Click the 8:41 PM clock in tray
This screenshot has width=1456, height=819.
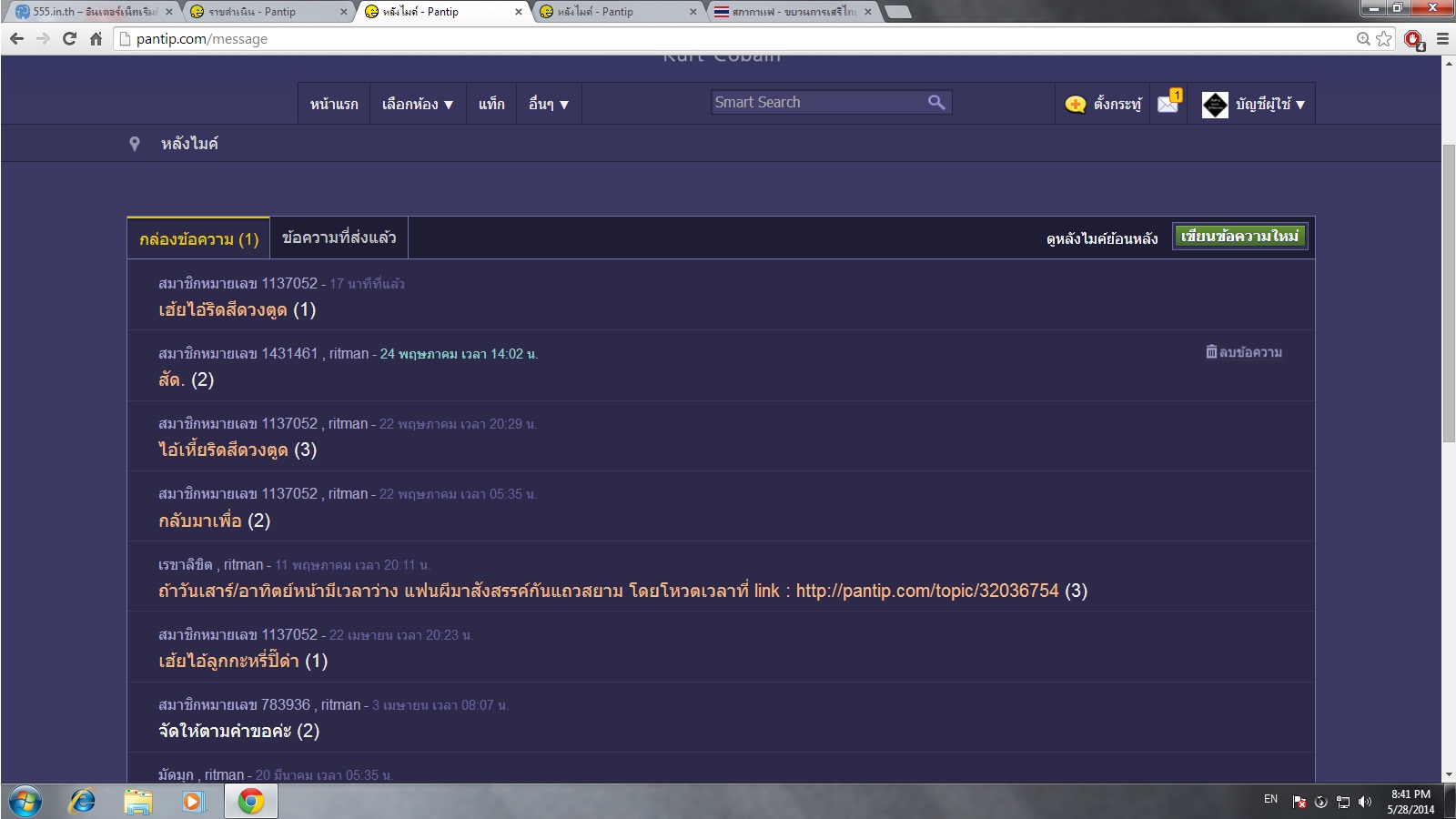tap(1410, 794)
